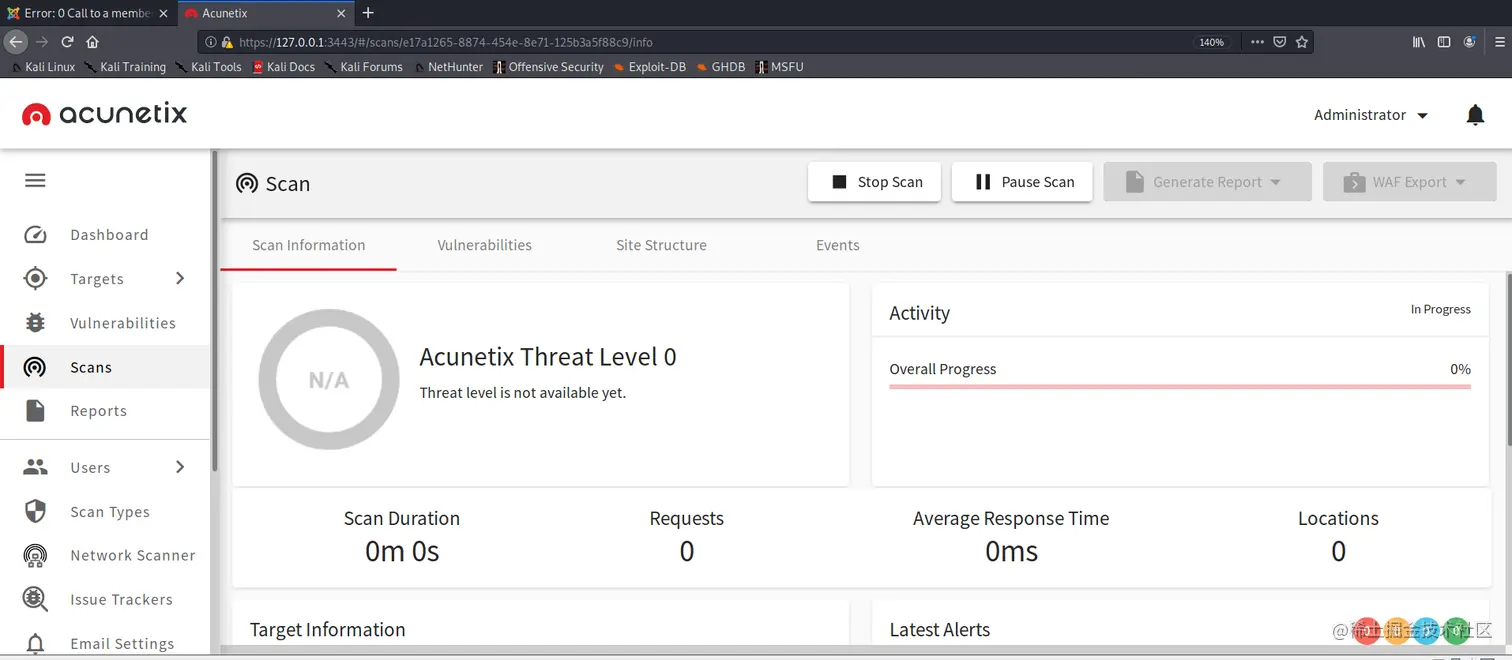The height and width of the screenshot is (660, 1512).
Task: Open the Offensive Security bookmark
Action: point(549,67)
